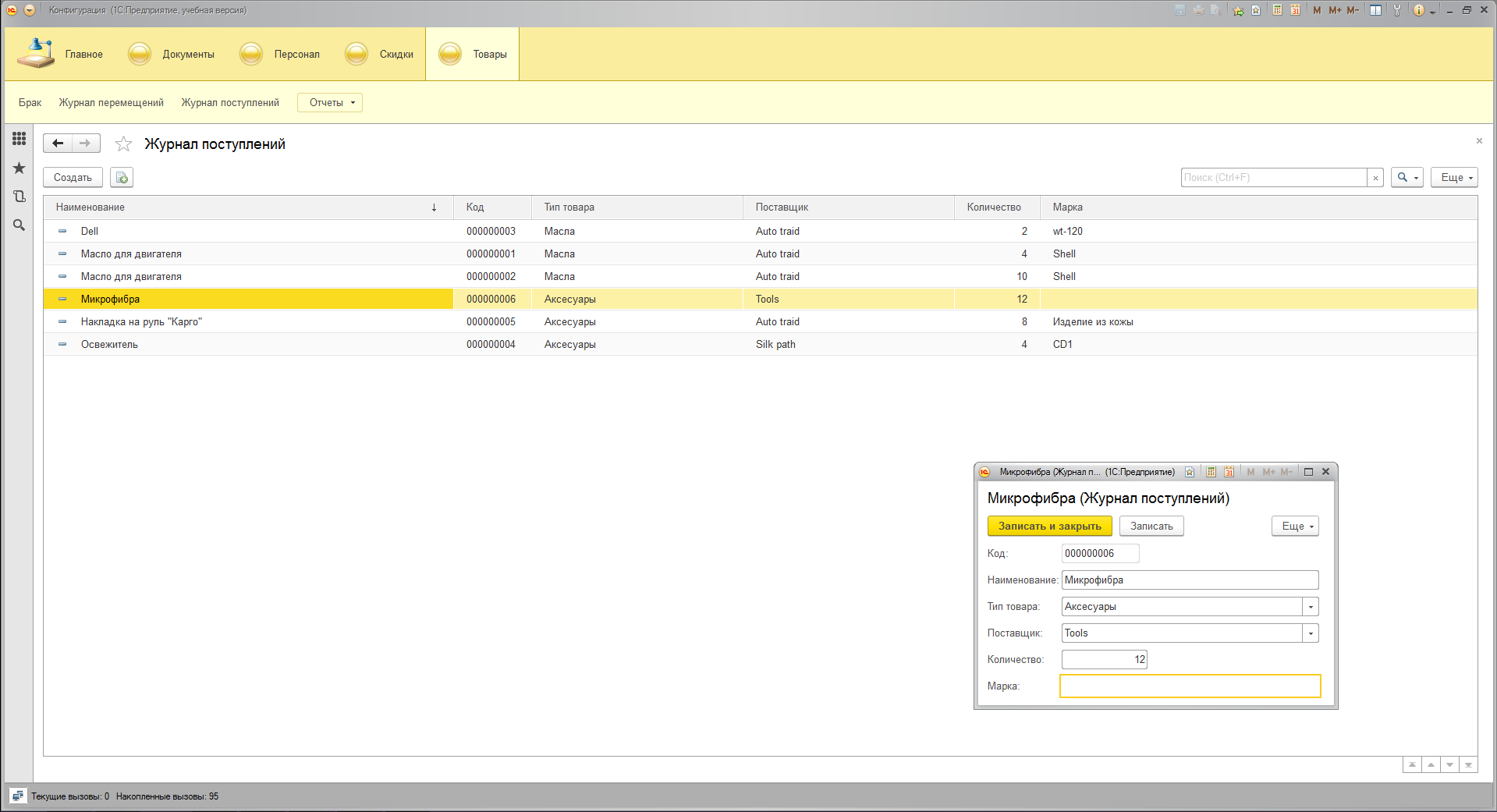Clear the search field with the x button
This screenshot has height=812, width=1497.
click(1375, 178)
